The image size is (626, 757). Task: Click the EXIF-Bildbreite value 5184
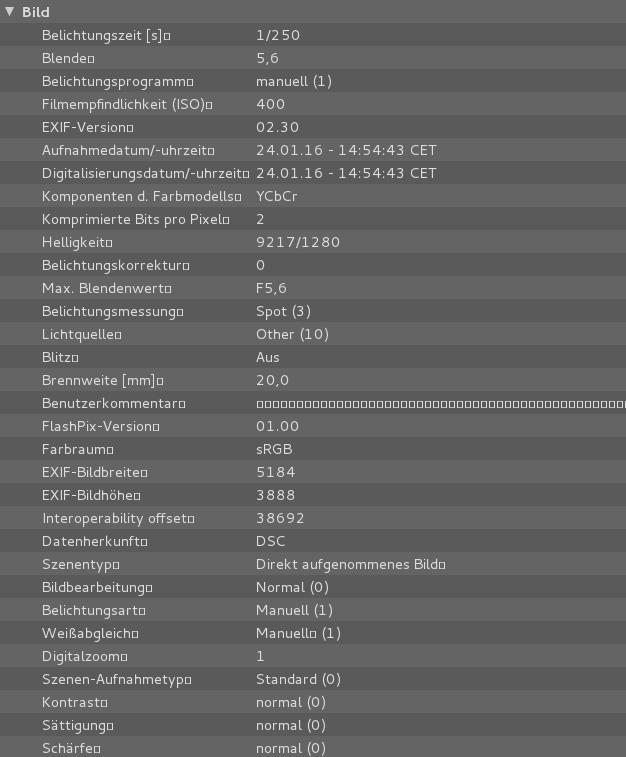[275, 472]
